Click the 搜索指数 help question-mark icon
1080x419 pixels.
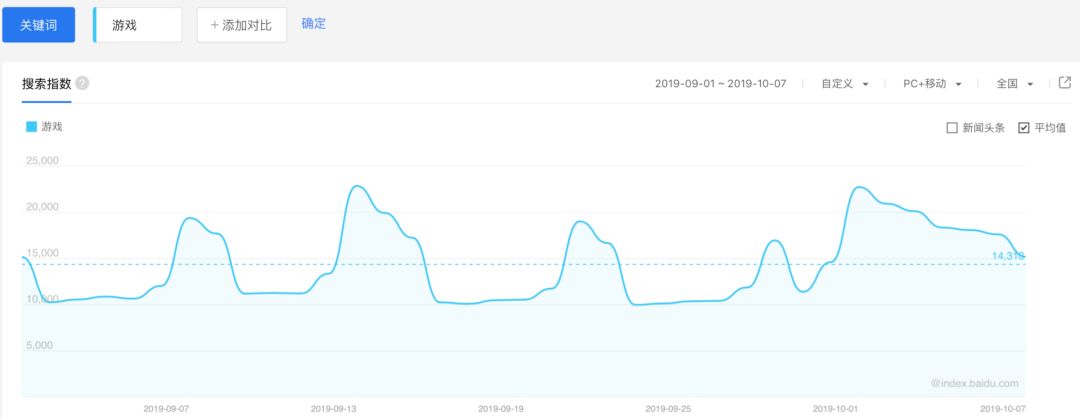(82, 83)
